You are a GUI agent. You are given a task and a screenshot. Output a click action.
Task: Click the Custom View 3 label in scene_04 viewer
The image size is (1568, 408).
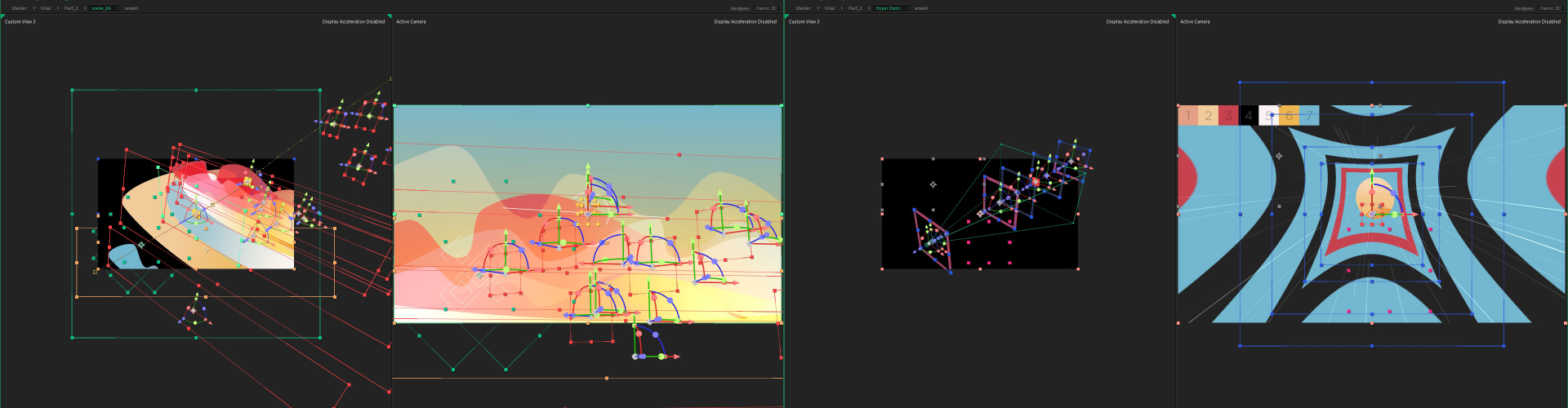(20, 22)
